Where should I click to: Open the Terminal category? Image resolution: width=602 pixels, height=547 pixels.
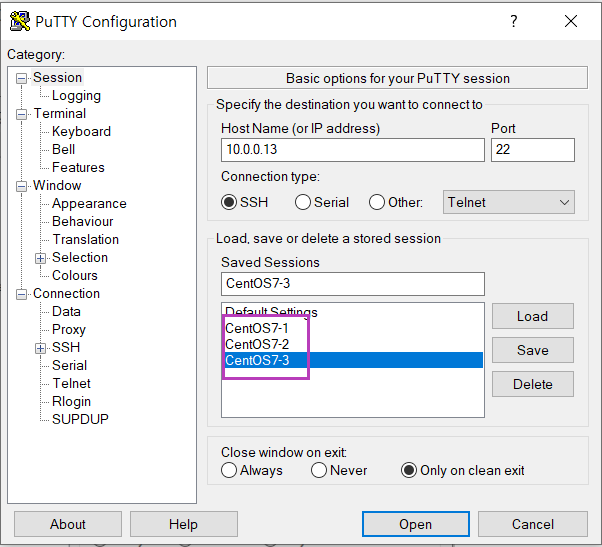point(60,114)
